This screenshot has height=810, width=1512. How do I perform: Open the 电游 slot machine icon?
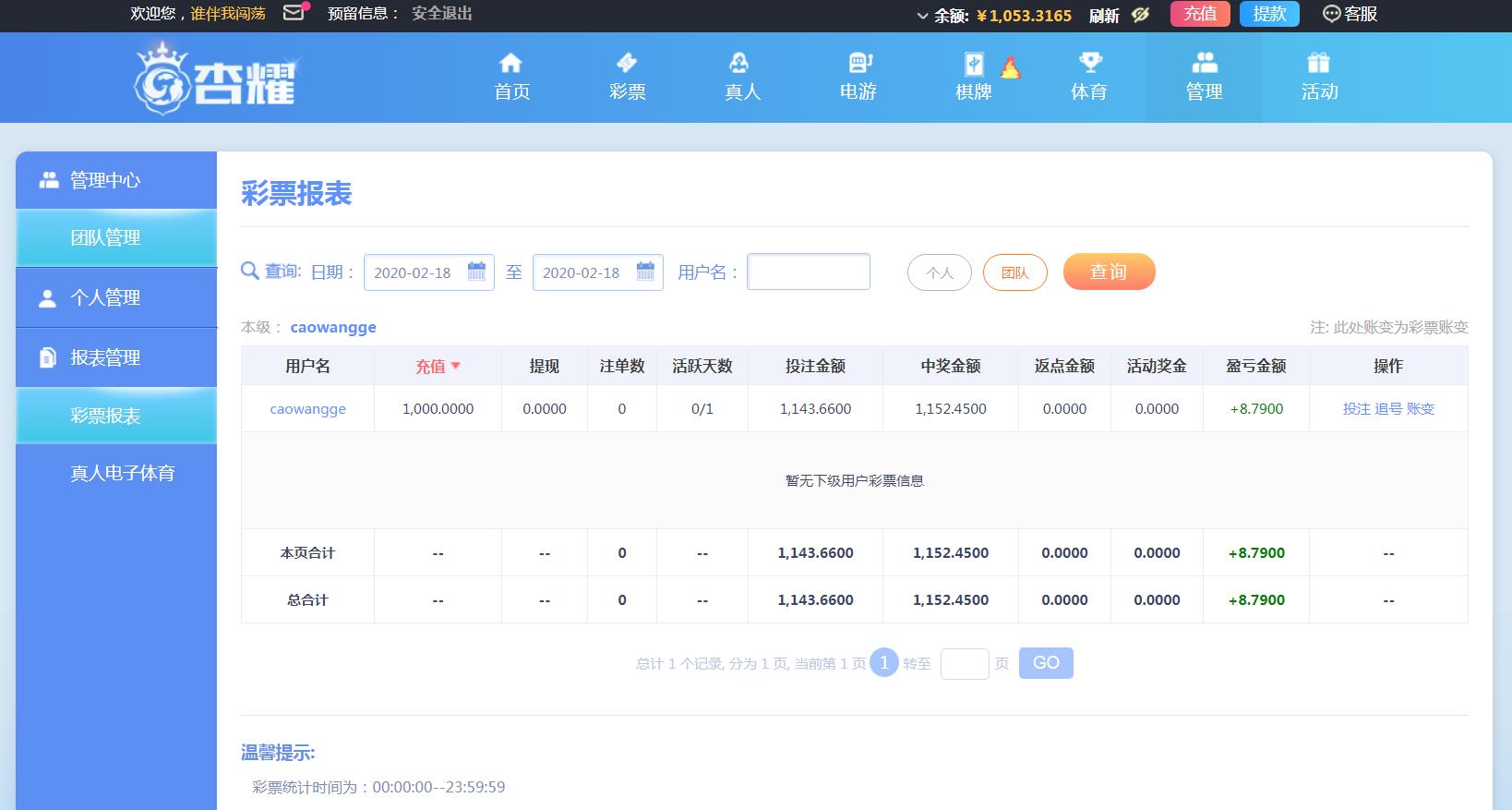[858, 63]
